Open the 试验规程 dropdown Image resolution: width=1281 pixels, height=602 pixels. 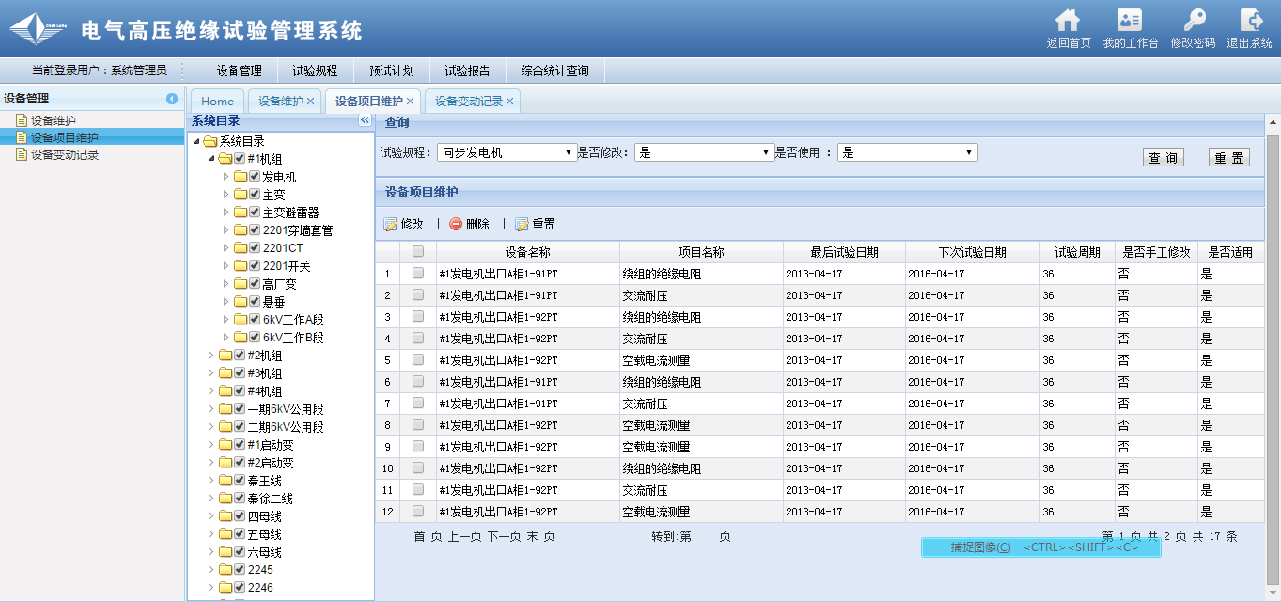507,152
